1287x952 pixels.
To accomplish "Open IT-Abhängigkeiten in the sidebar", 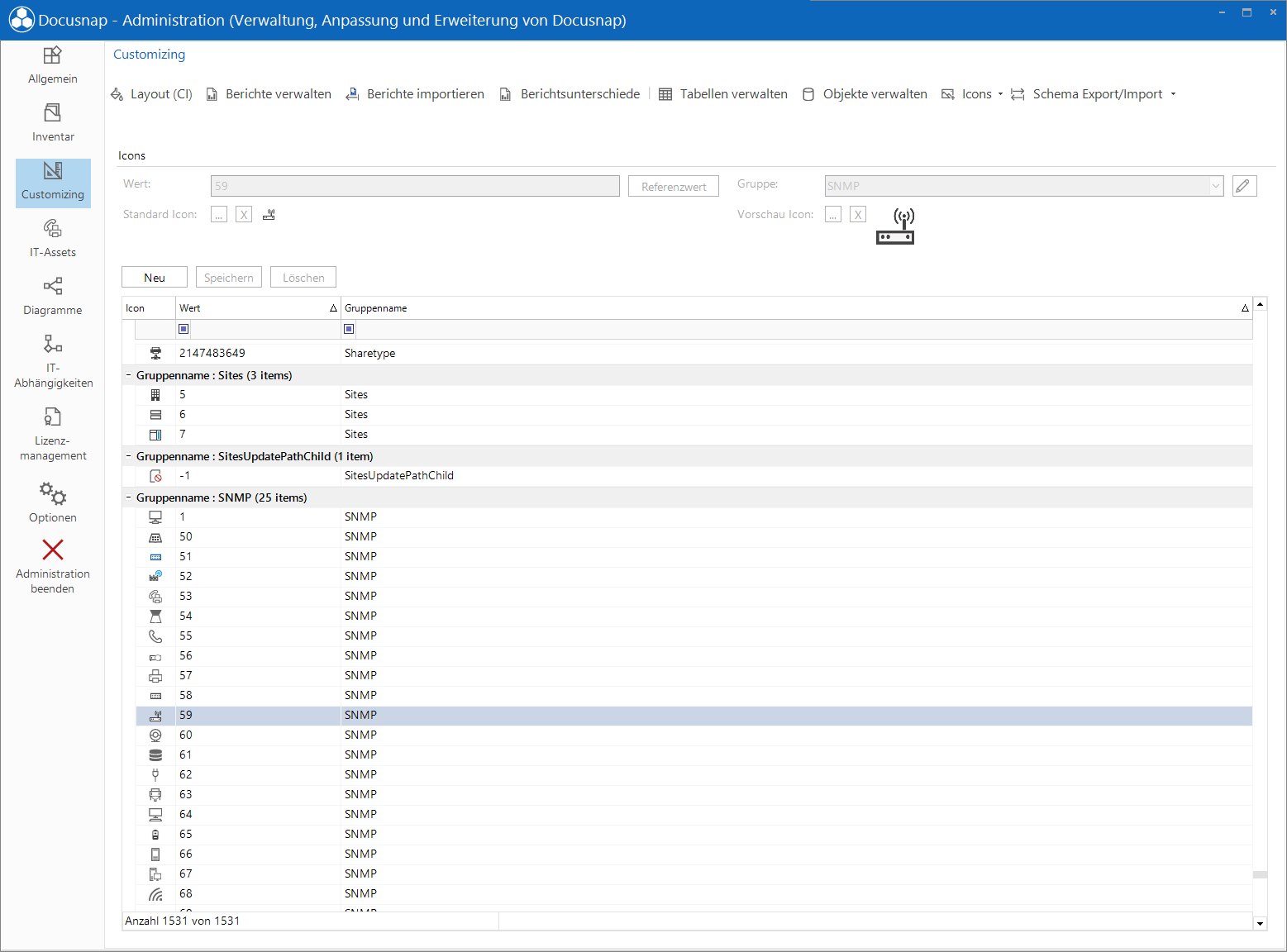I will pyautogui.click(x=53, y=361).
